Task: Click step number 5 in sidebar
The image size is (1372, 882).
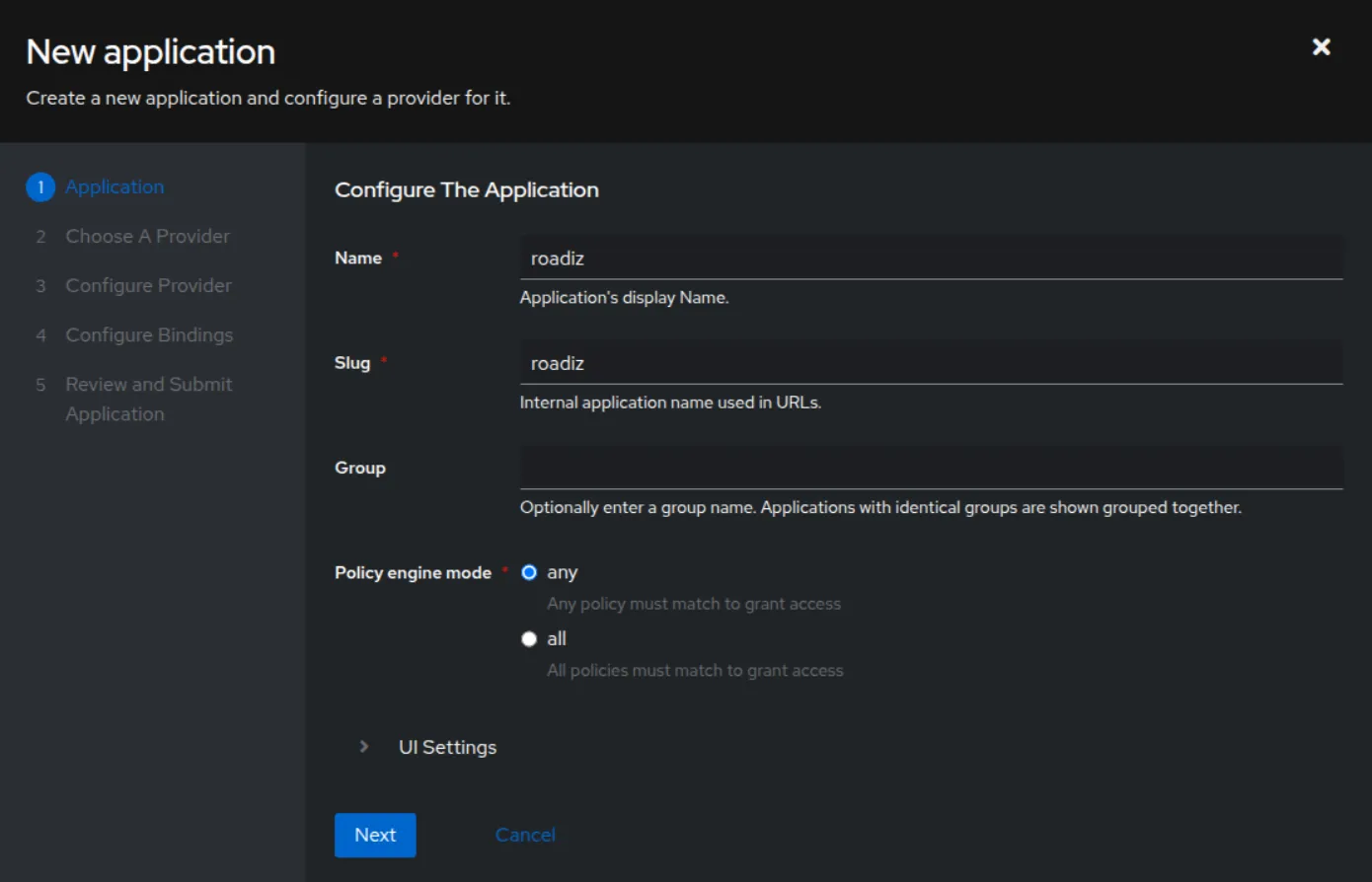Action: coord(40,385)
